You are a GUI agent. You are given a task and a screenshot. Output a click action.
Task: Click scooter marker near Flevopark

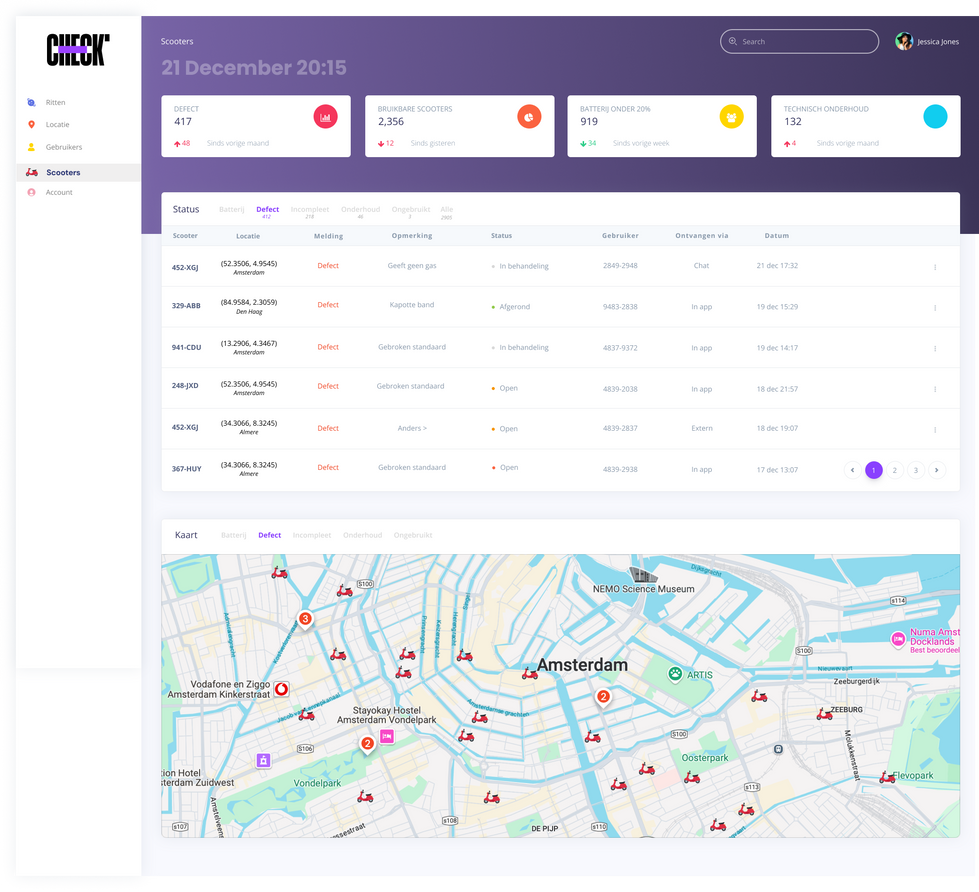pyautogui.click(x=887, y=778)
